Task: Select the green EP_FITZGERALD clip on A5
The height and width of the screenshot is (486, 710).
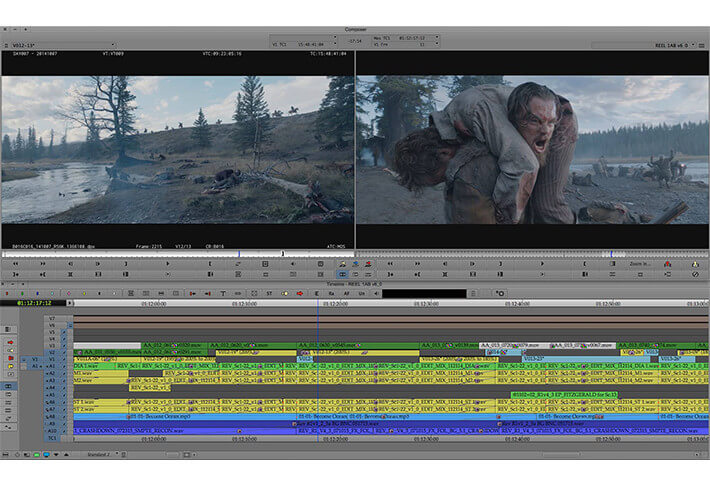Action: click(564, 395)
